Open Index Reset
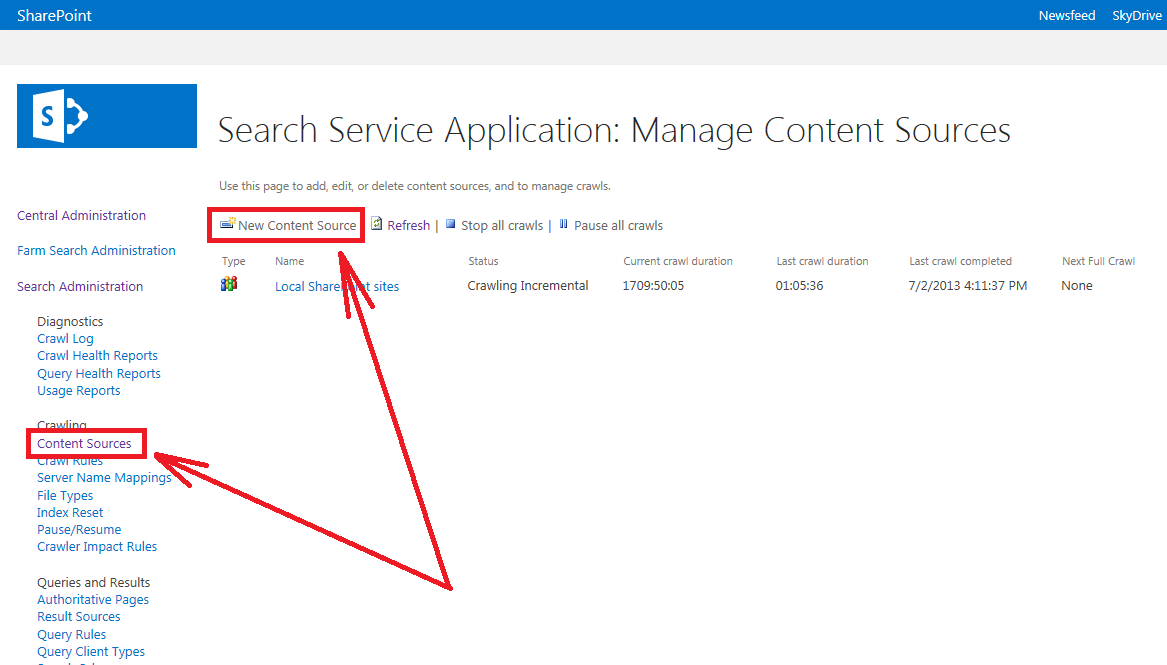Image resolution: width=1167 pixels, height=665 pixels. click(70, 513)
